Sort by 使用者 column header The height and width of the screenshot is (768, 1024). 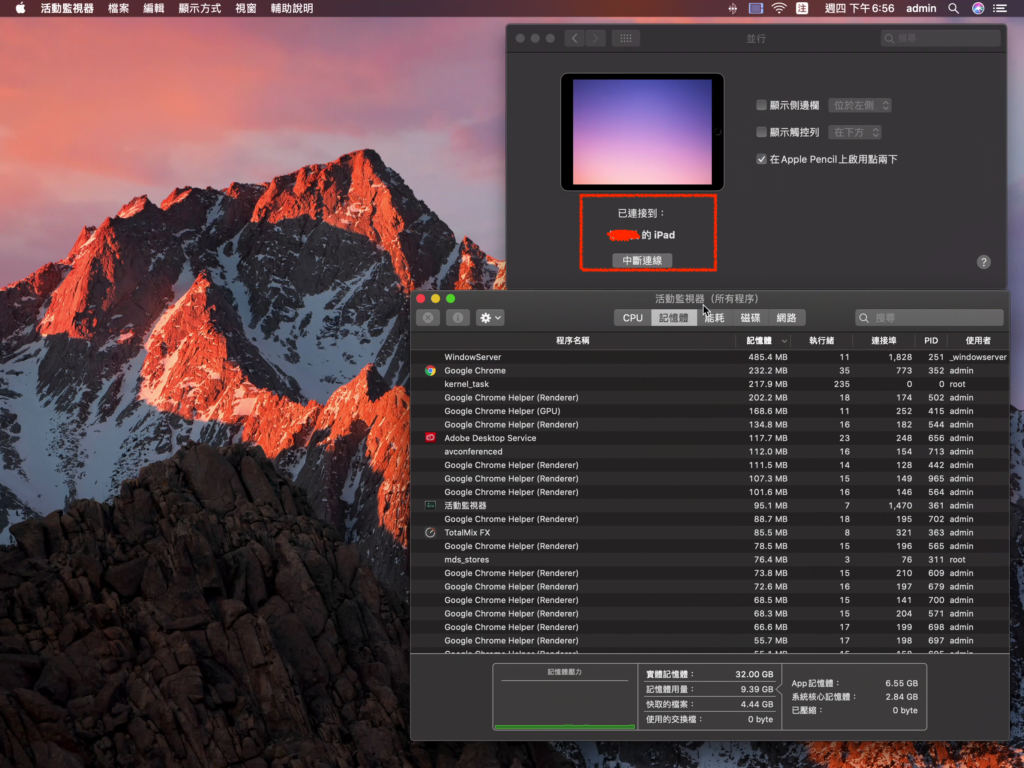(x=978, y=340)
